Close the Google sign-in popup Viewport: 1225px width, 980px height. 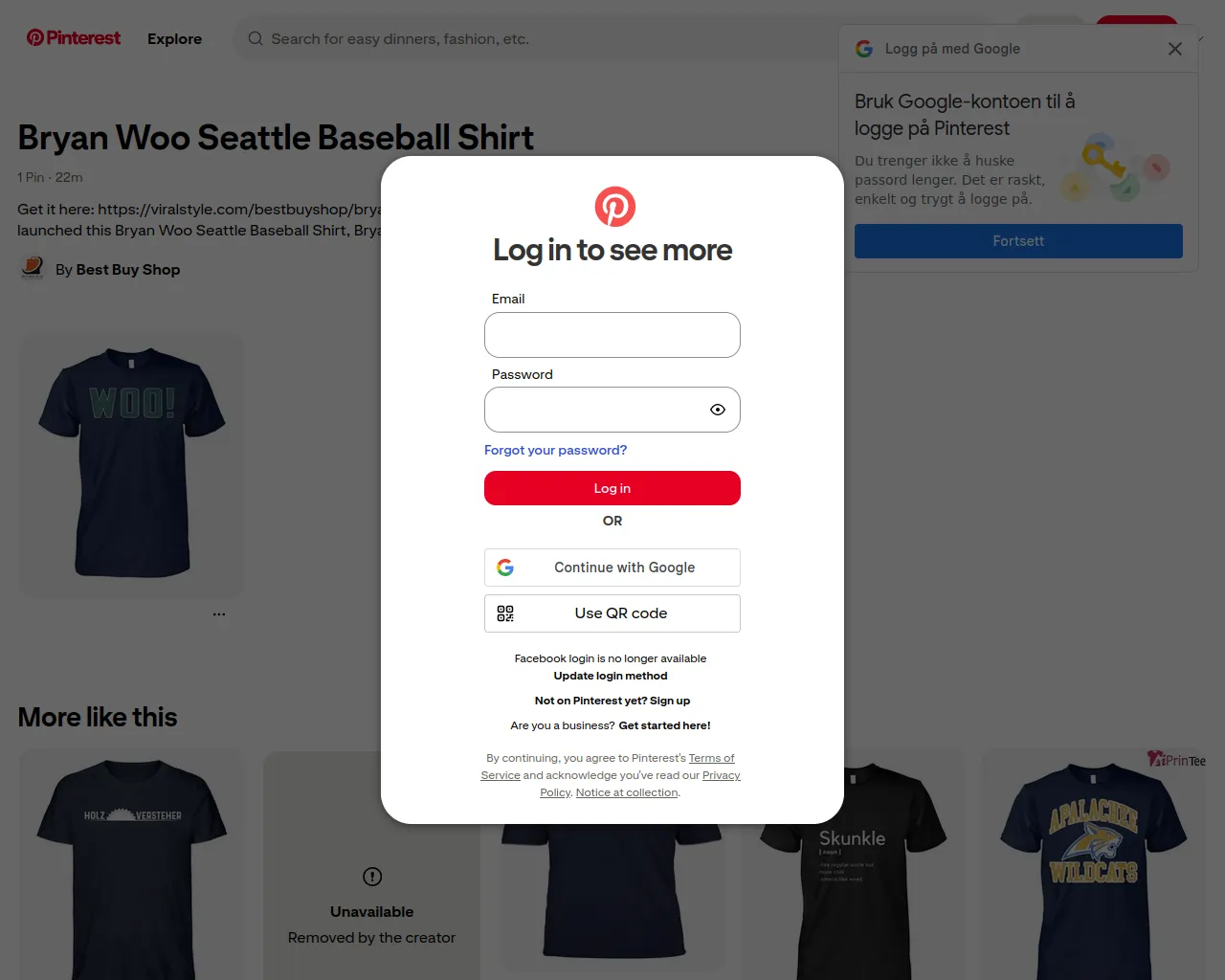click(1175, 49)
